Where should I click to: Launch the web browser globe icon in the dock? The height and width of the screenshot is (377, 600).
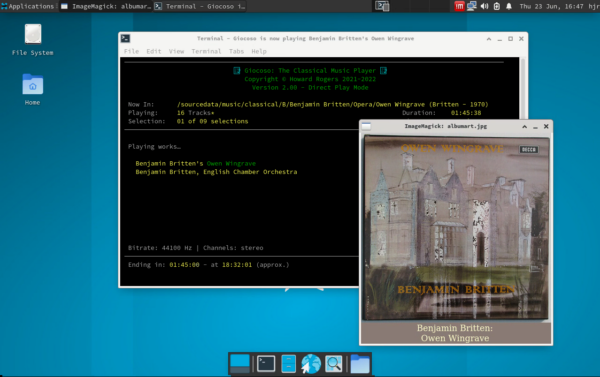click(311, 363)
